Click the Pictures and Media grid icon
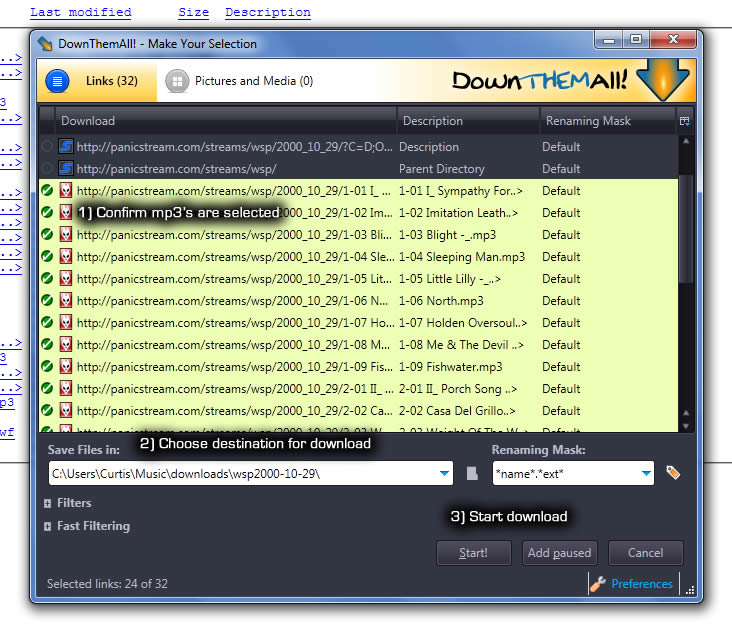Image resolution: width=732 pixels, height=630 pixels. [x=176, y=81]
